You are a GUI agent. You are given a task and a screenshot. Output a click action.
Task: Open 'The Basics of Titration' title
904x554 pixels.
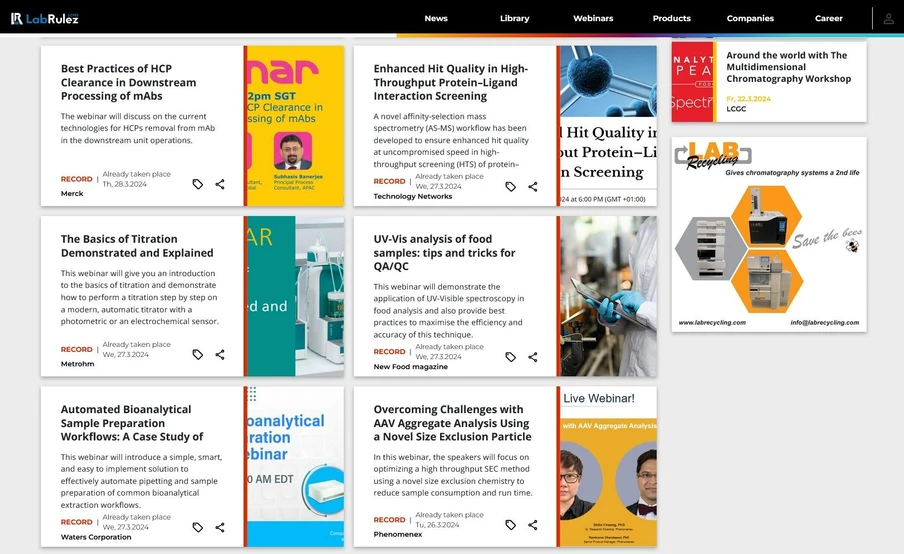pyautogui.click(x=137, y=246)
